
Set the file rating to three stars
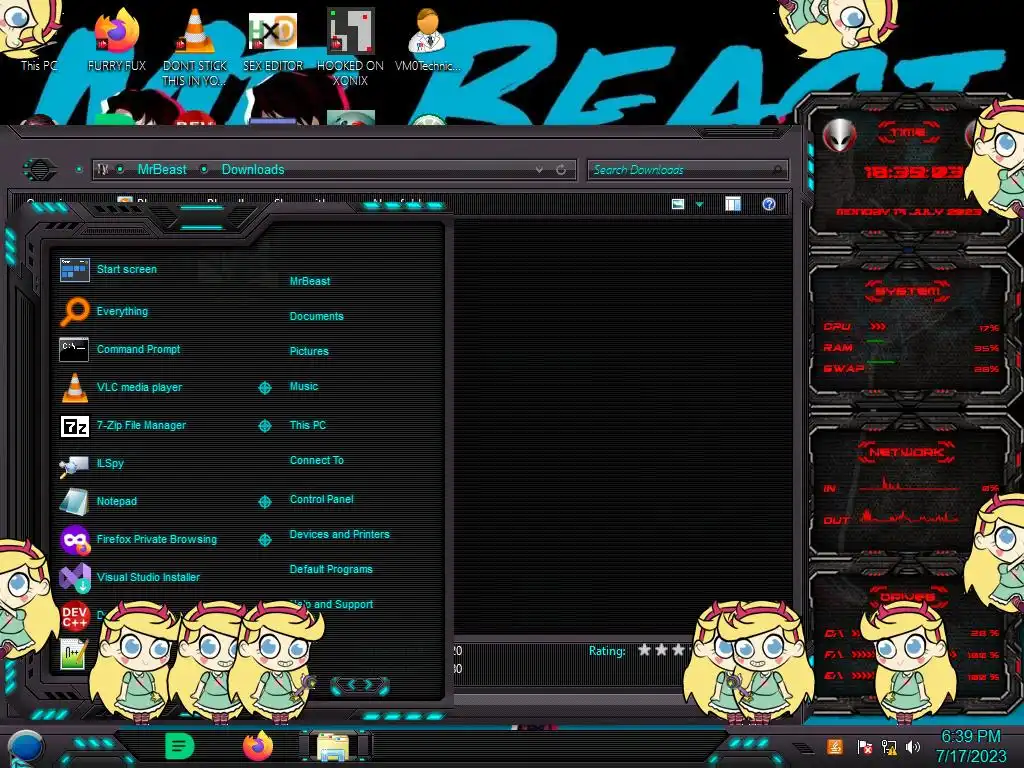click(679, 650)
